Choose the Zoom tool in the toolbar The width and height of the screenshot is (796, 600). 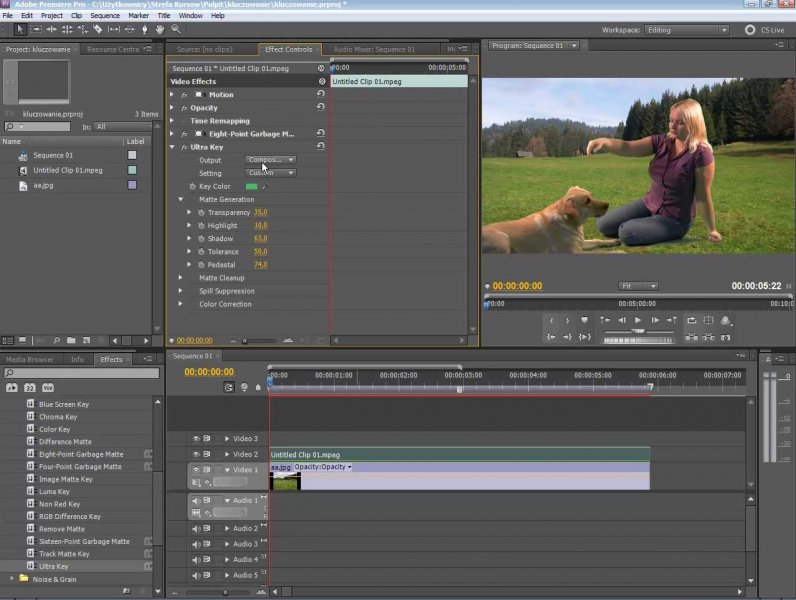tap(176, 29)
